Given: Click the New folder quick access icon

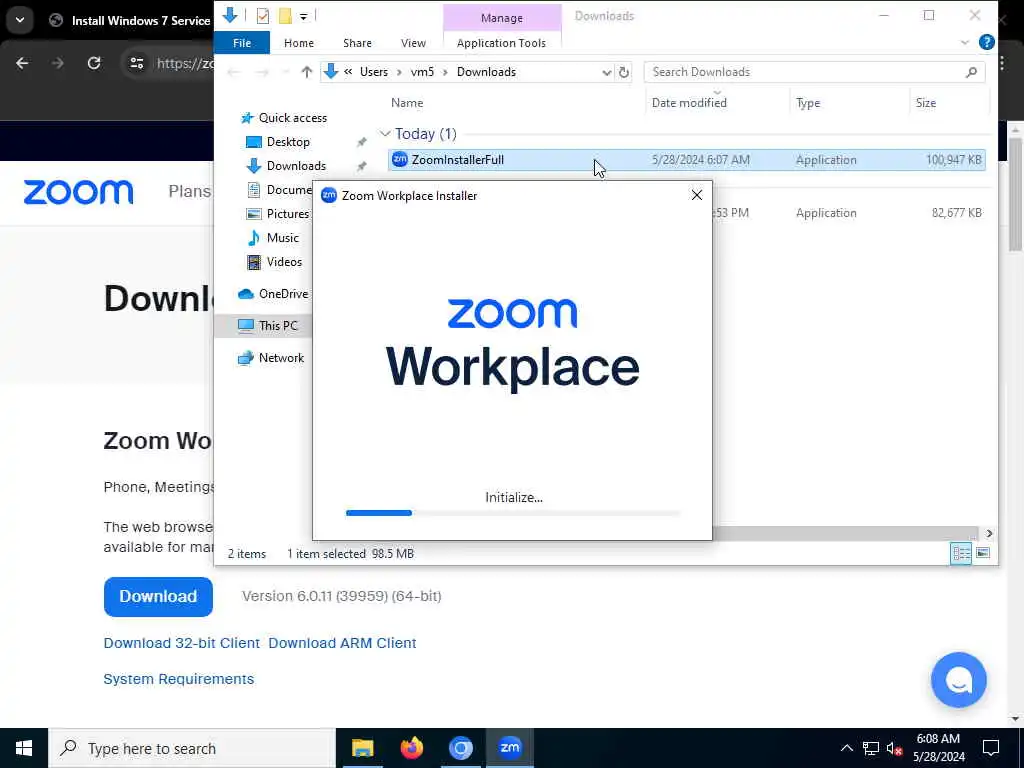Looking at the screenshot, I should (285, 16).
